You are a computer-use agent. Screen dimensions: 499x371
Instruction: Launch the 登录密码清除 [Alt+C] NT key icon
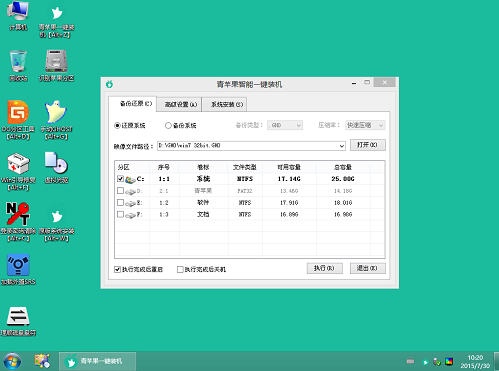18,222
